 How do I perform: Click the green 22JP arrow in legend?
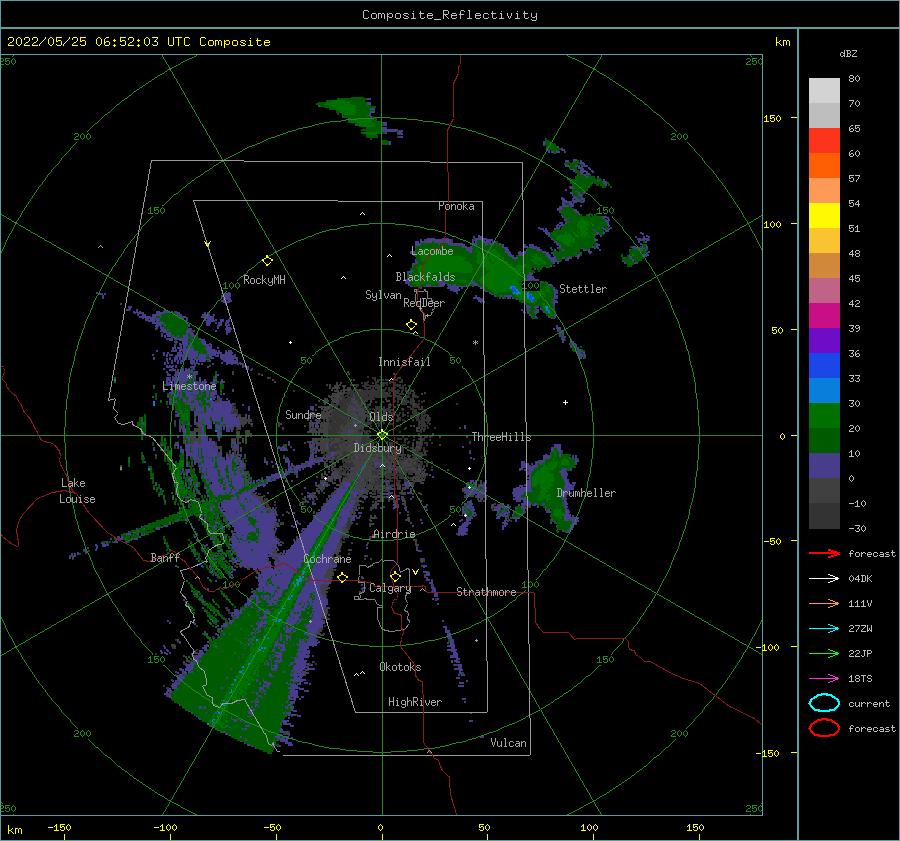click(x=824, y=653)
